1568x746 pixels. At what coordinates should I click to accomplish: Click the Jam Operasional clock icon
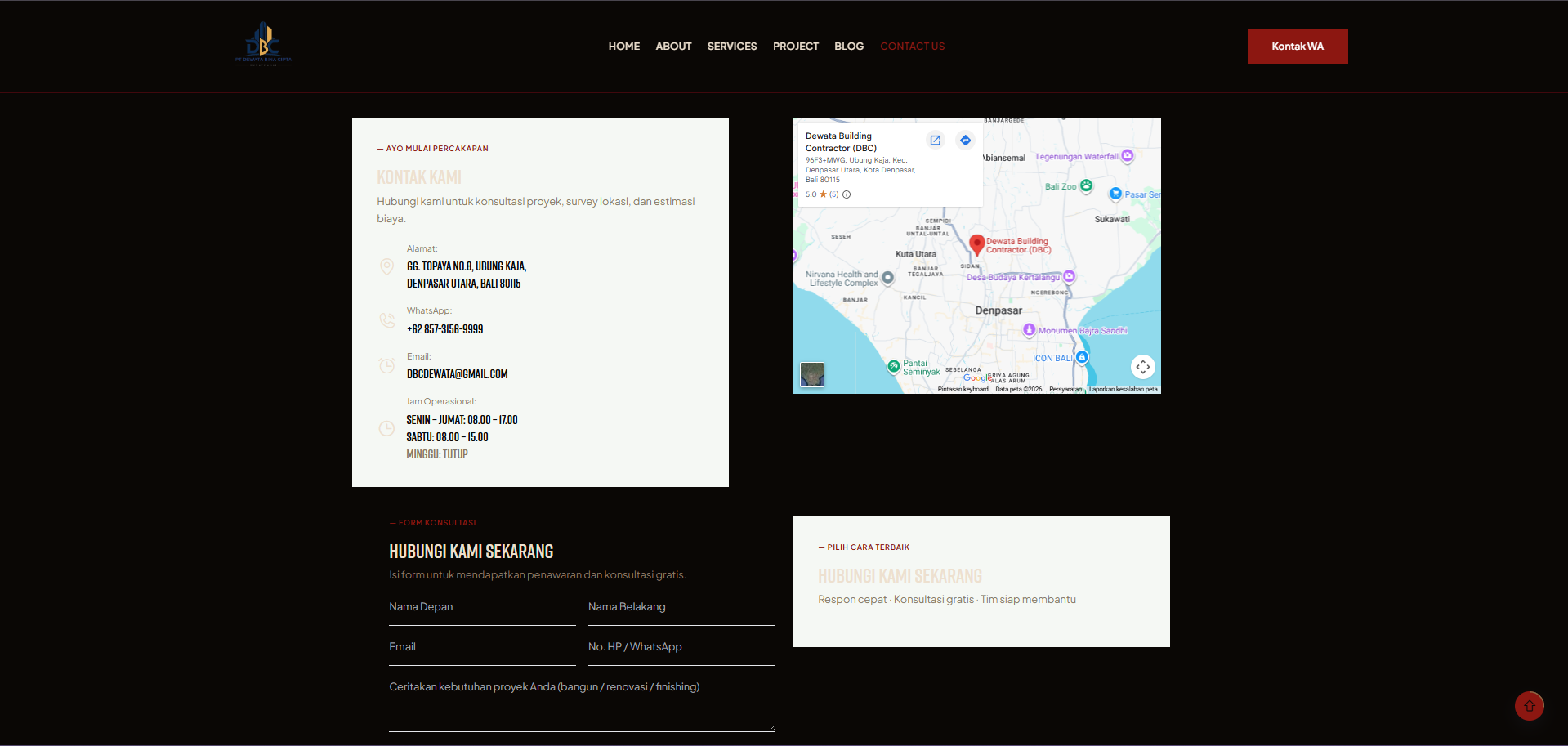[x=387, y=428]
